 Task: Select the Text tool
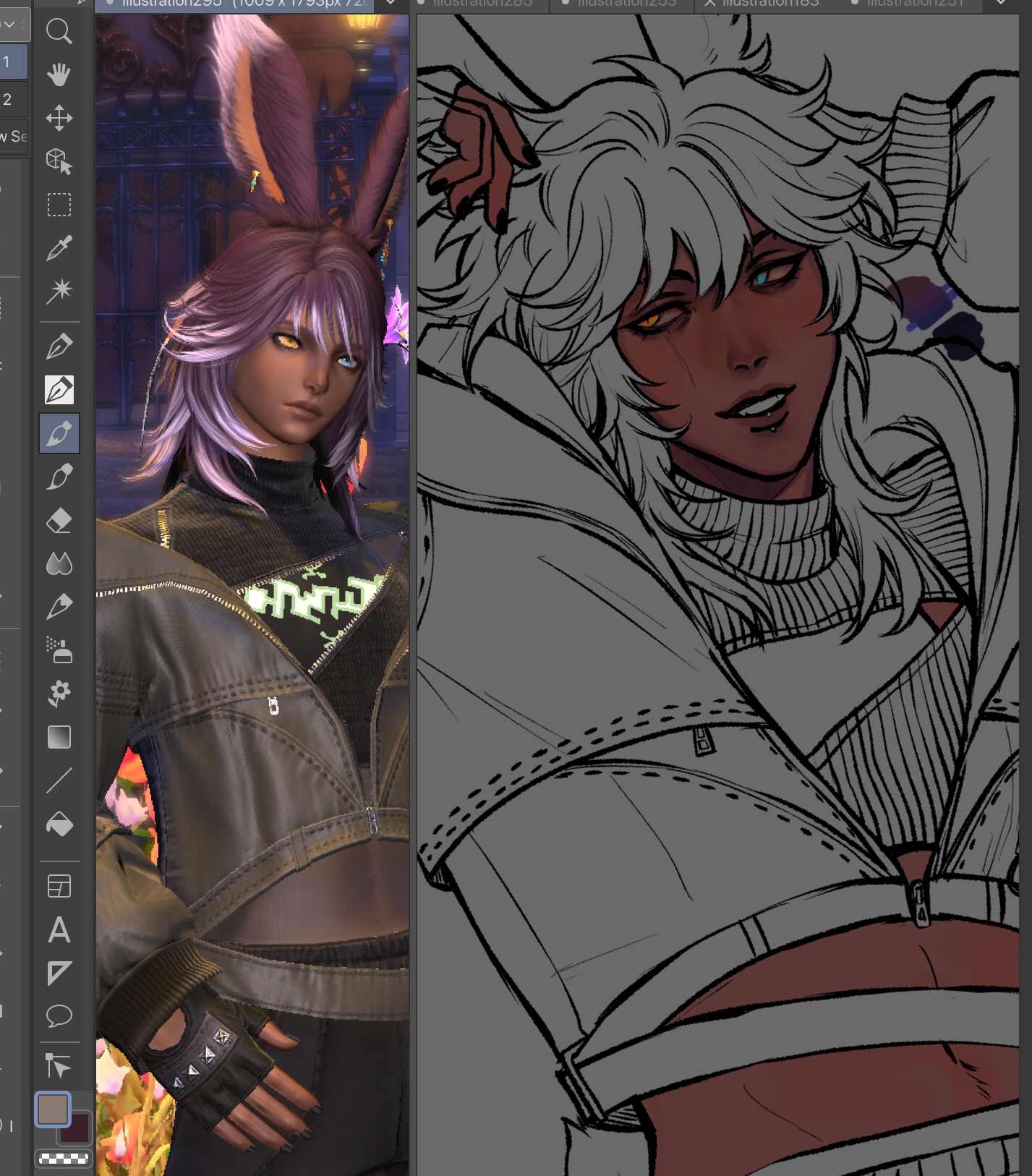(59, 930)
